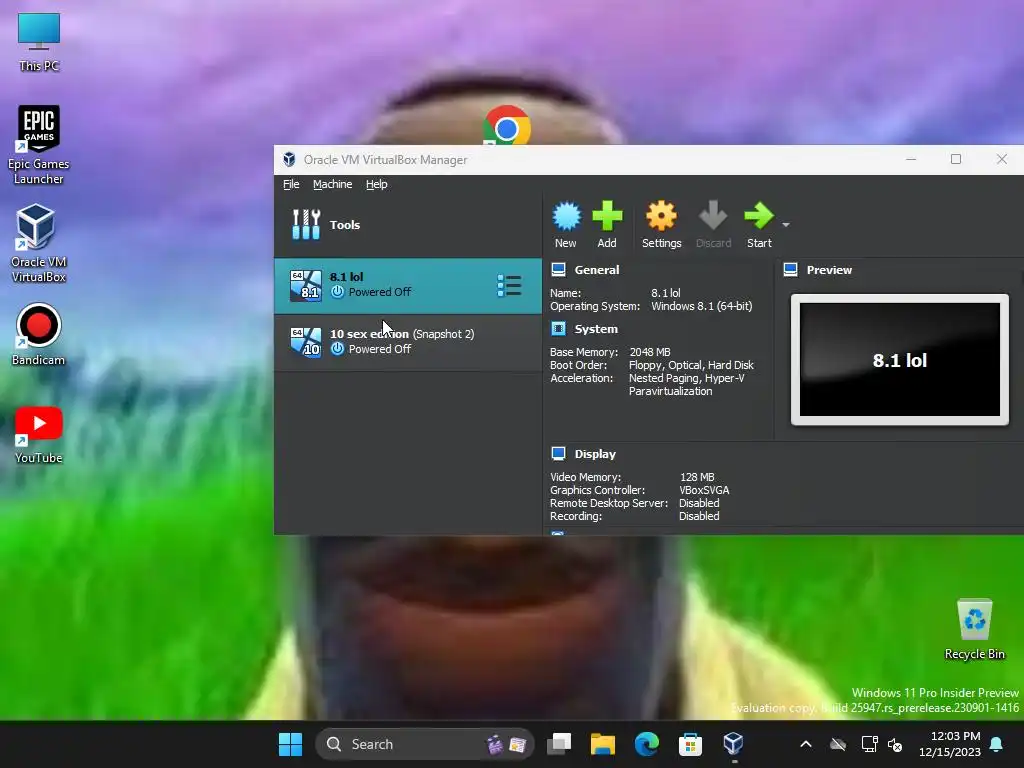This screenshot has height=768, width=1024.
Task: Open the File menu
Action: pos(291,184)
